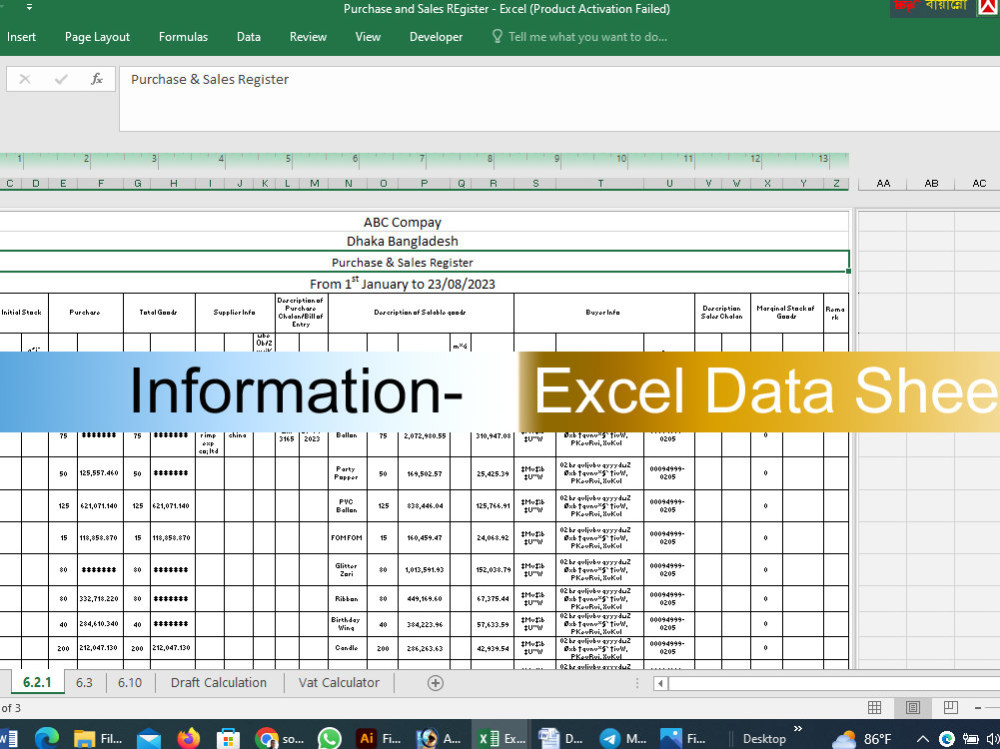Viewport: 1000px width, 749px height.
Task: Click the speaker volume tray icon
Action: 992,739
